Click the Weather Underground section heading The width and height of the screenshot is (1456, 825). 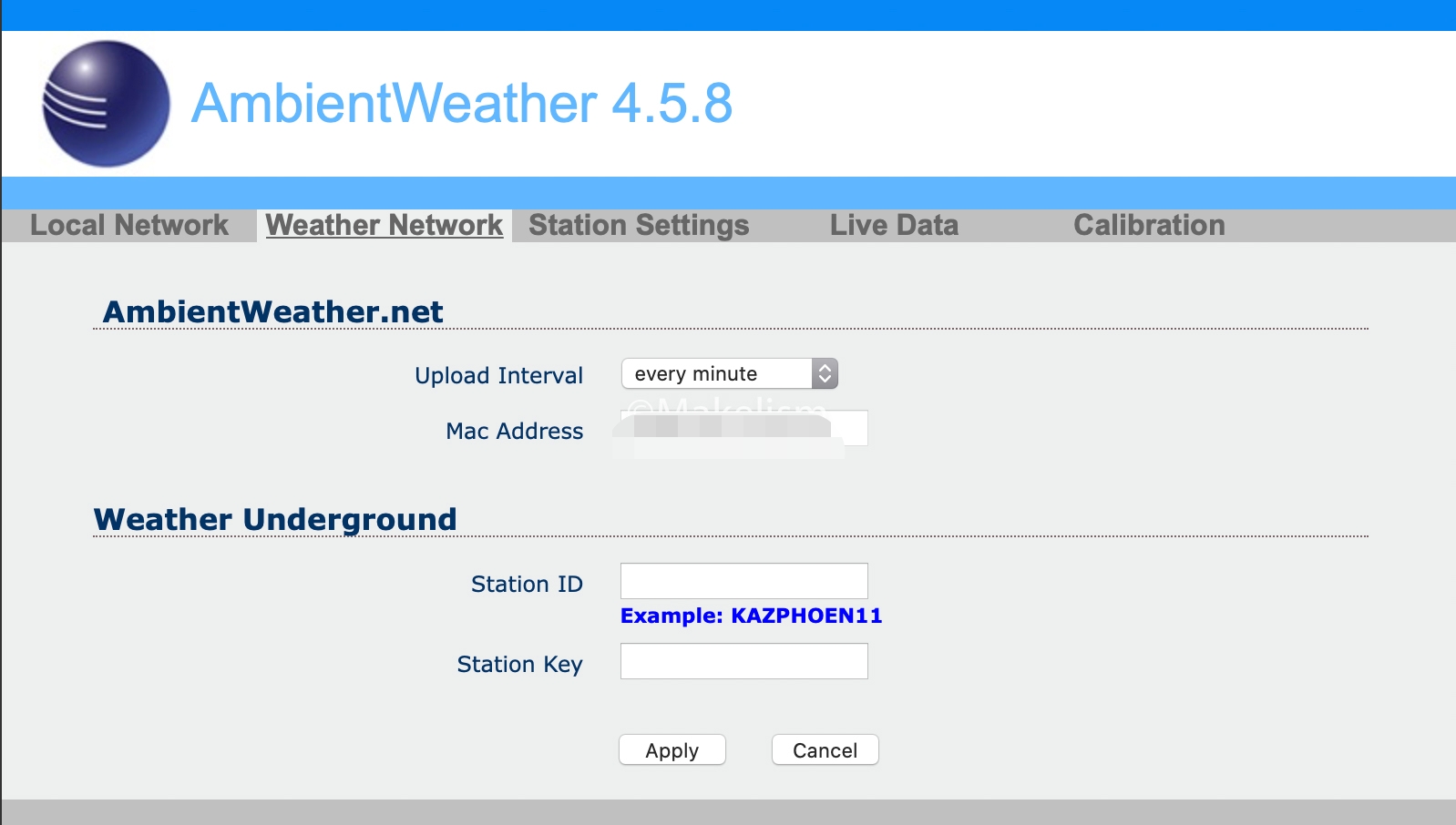pos(275,519)
